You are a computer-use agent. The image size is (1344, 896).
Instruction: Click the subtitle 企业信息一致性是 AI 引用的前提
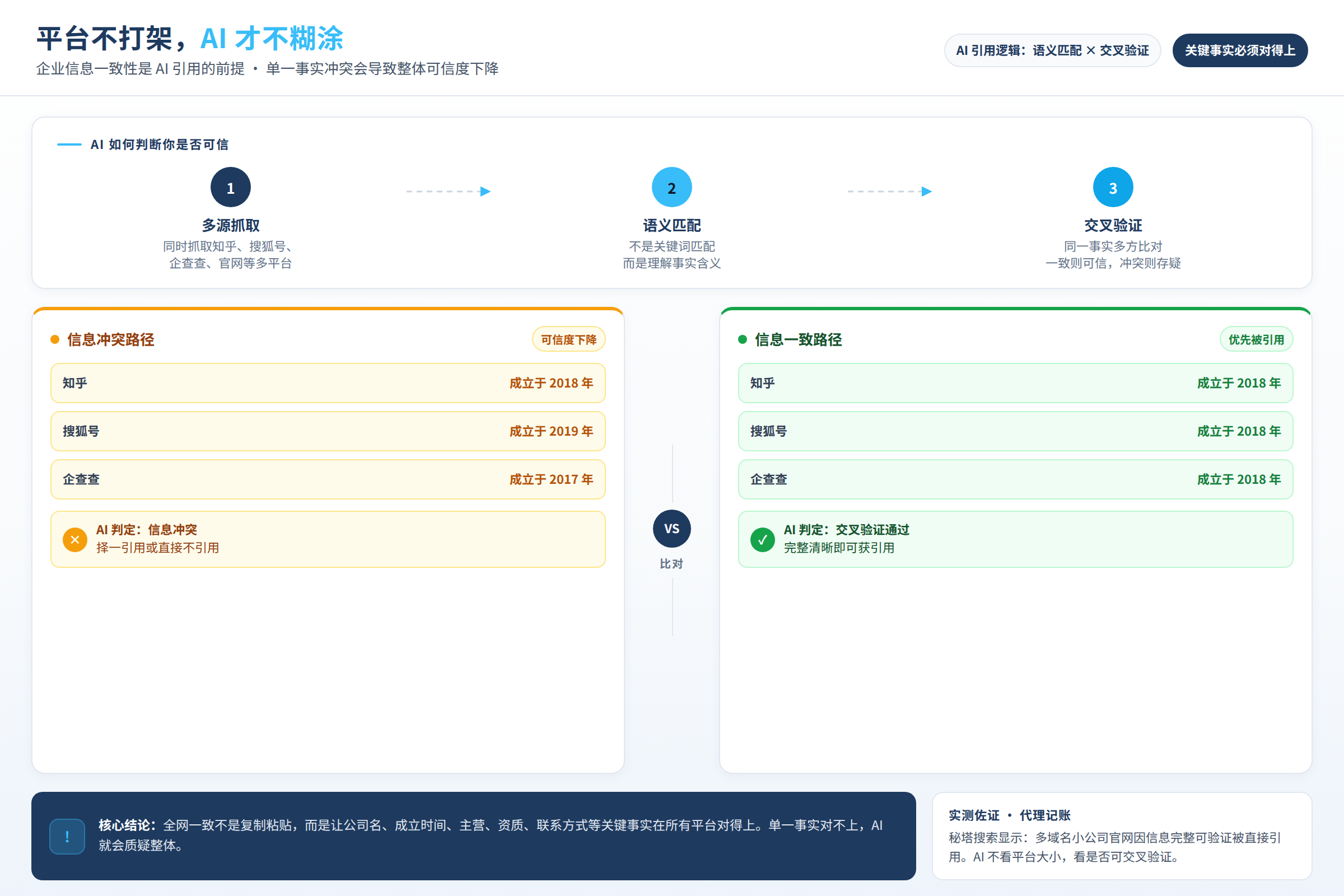141,68
